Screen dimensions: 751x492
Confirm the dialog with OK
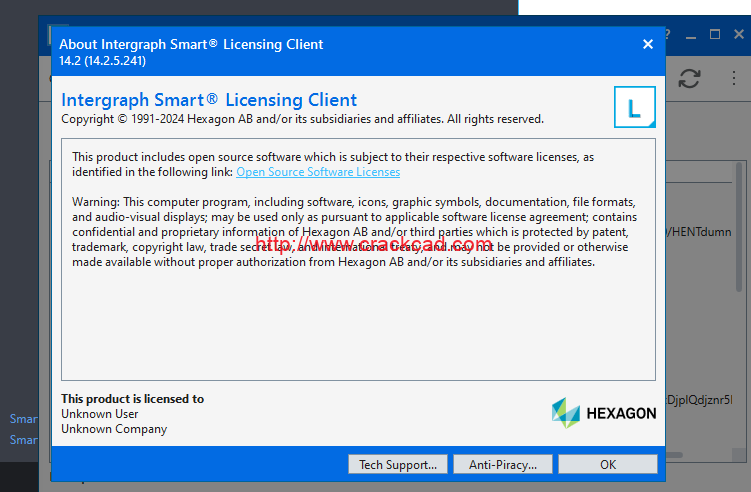point(608,464)
